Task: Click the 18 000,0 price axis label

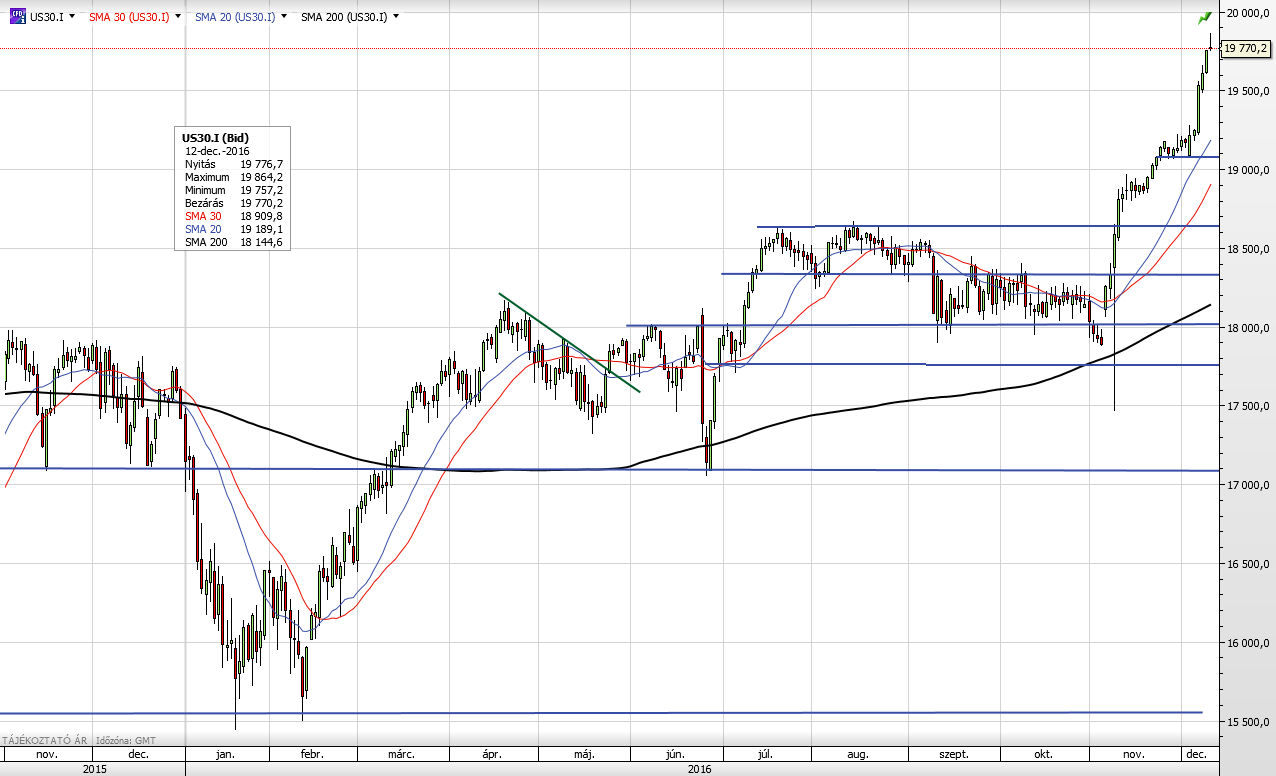Action: pos(1248,328)
